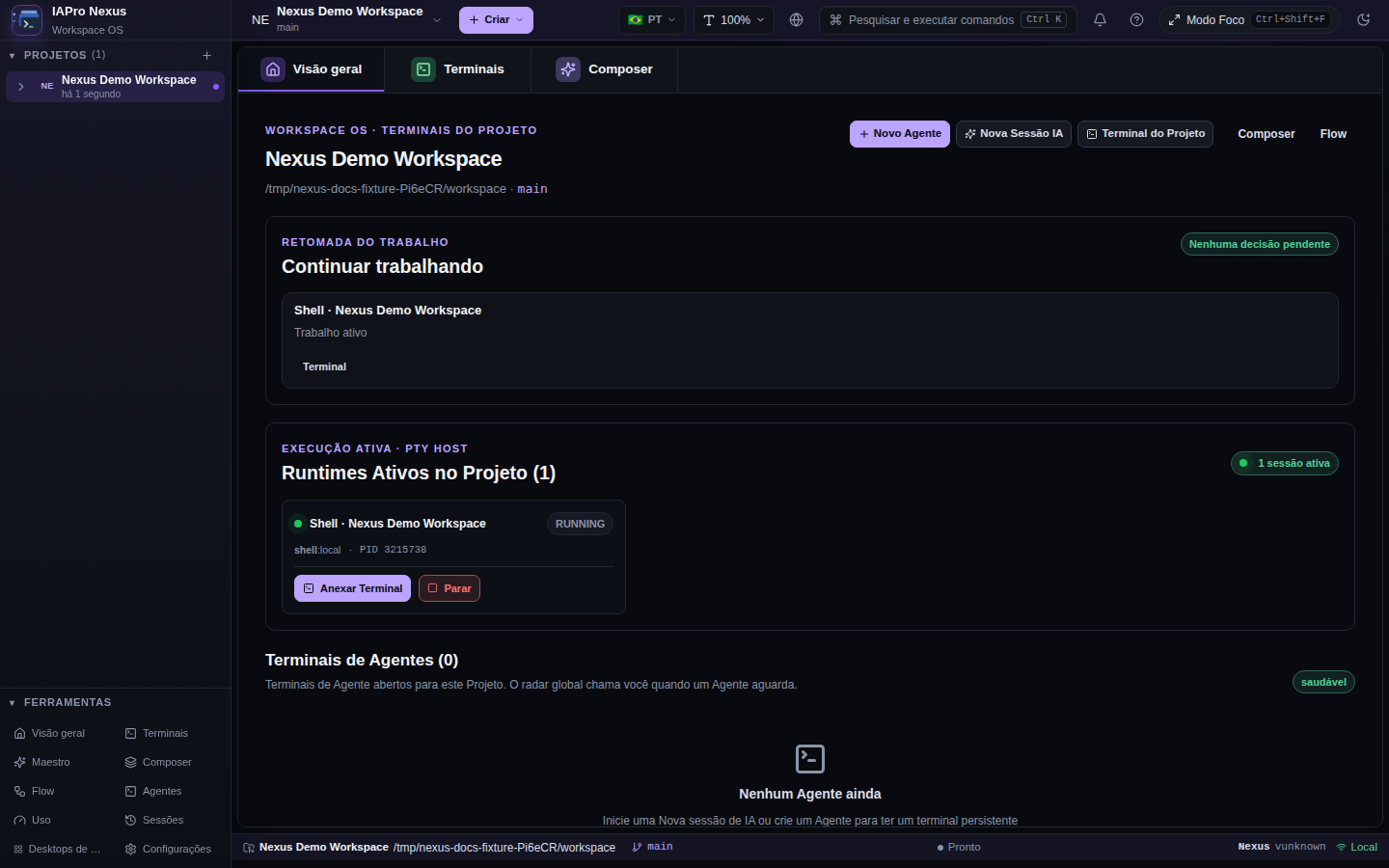The image size is (1389, 868).
Task: Open the 100% text zoom dropdown
Action: coord(734,19)
